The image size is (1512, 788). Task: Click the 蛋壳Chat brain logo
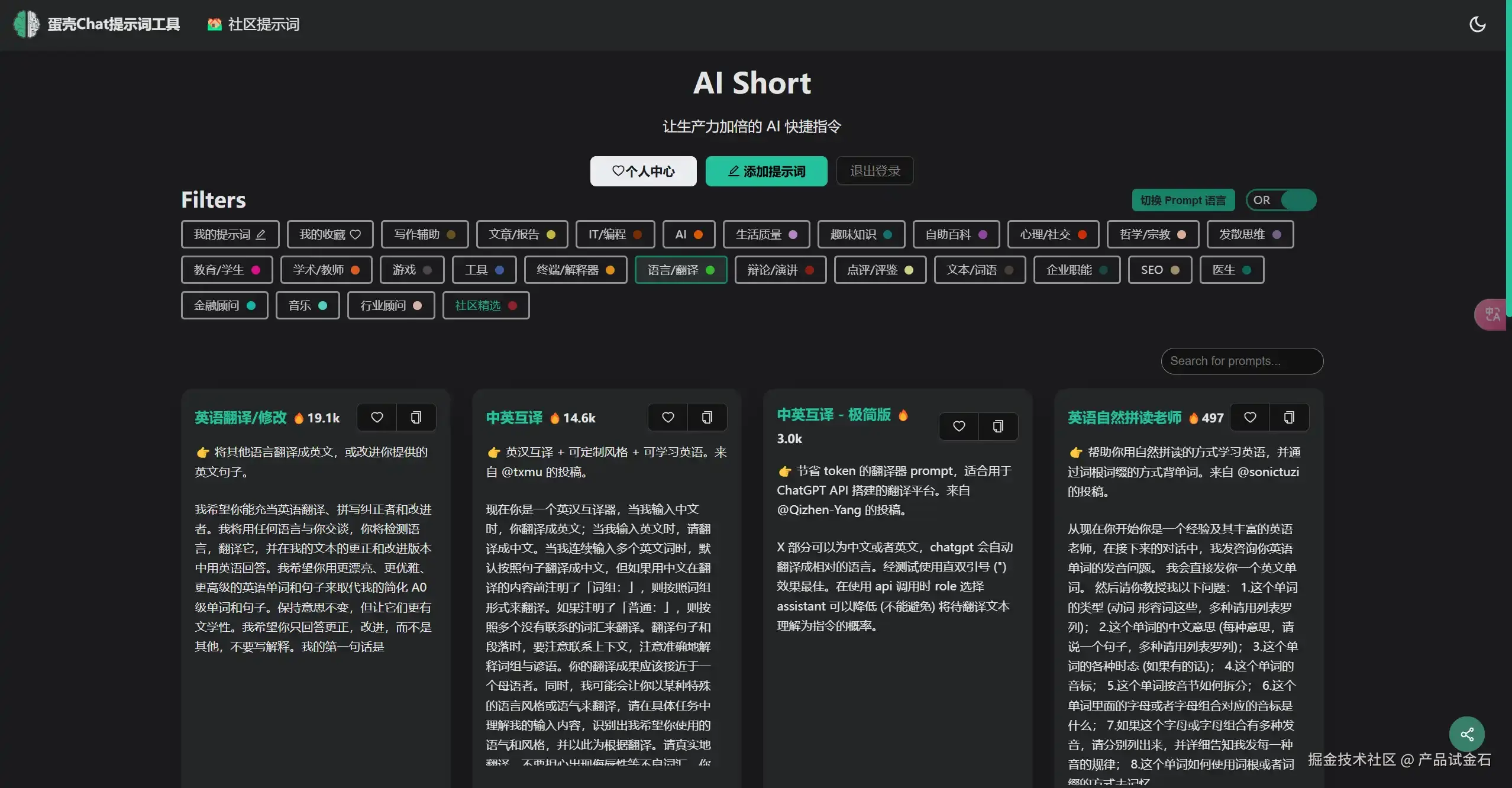click(26, 24)
